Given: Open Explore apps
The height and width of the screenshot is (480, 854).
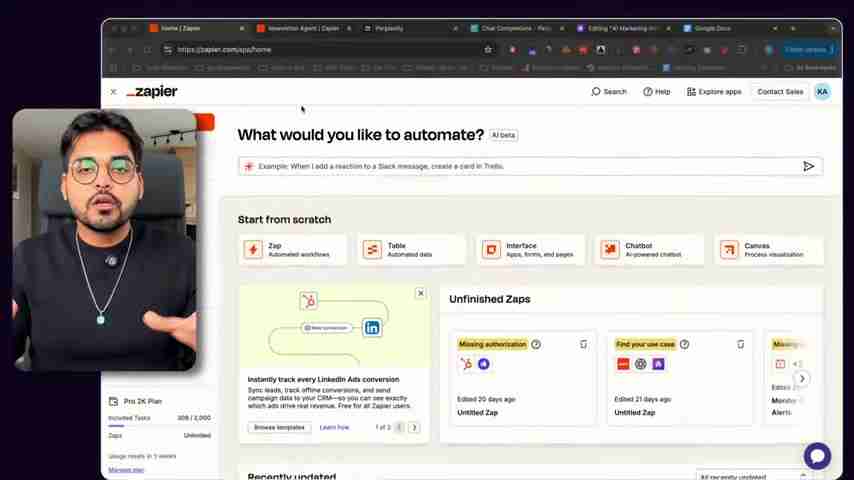Looking at the screenshot, I should point(714,92).
